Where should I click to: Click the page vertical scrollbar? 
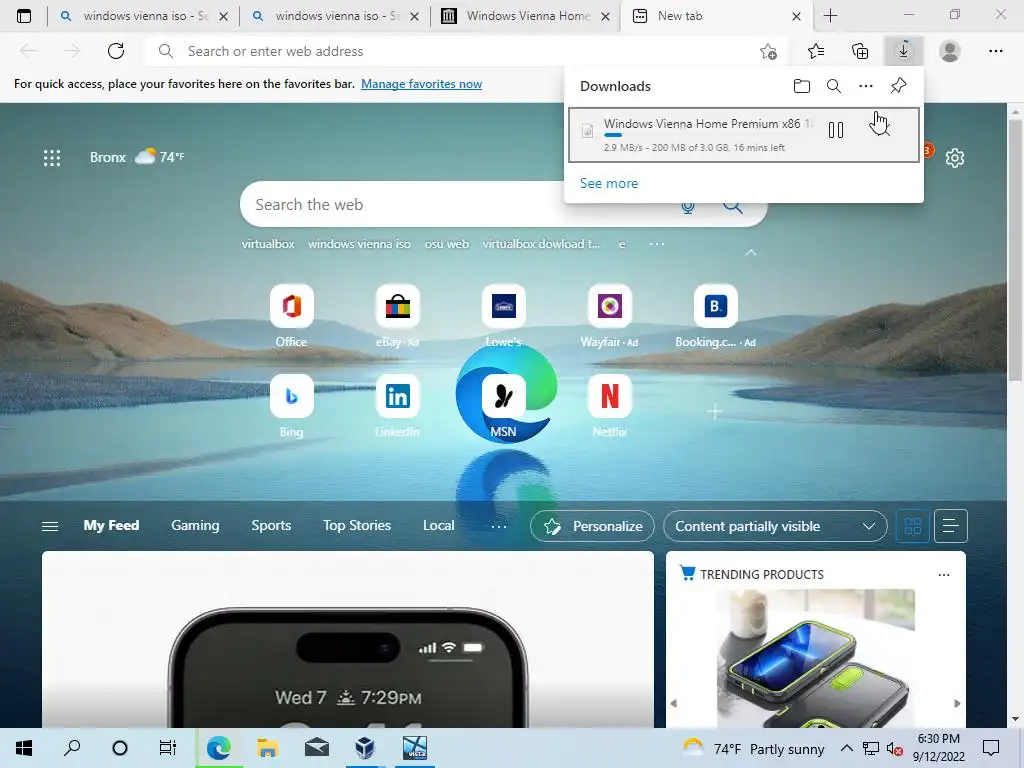[x=1016, y=248]
